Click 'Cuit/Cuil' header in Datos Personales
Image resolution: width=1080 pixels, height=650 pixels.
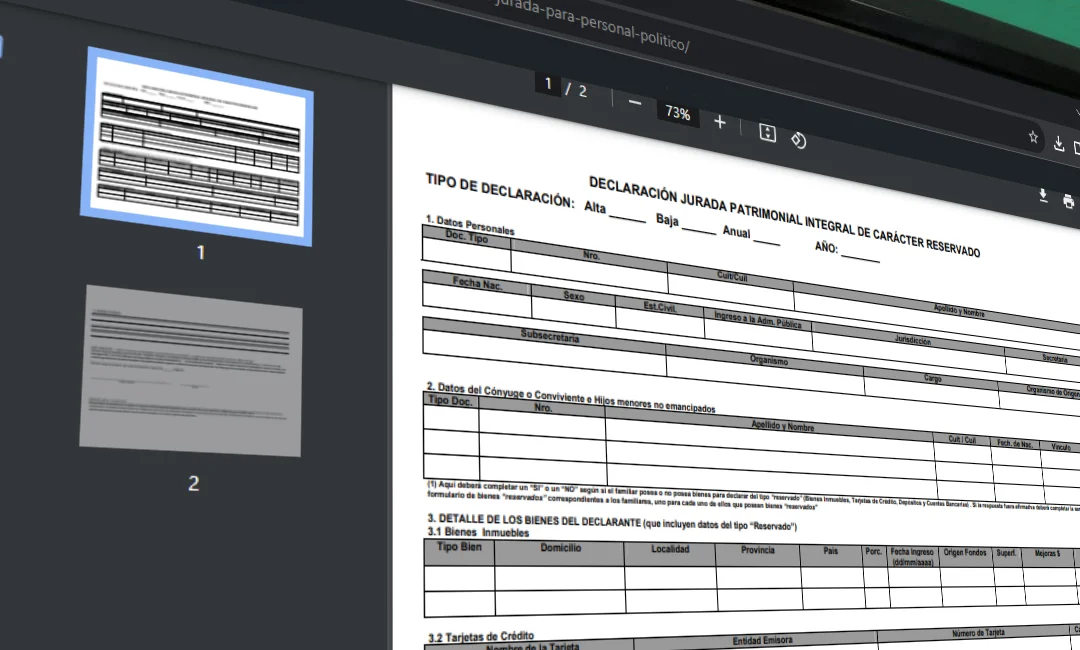click(731, 277)
